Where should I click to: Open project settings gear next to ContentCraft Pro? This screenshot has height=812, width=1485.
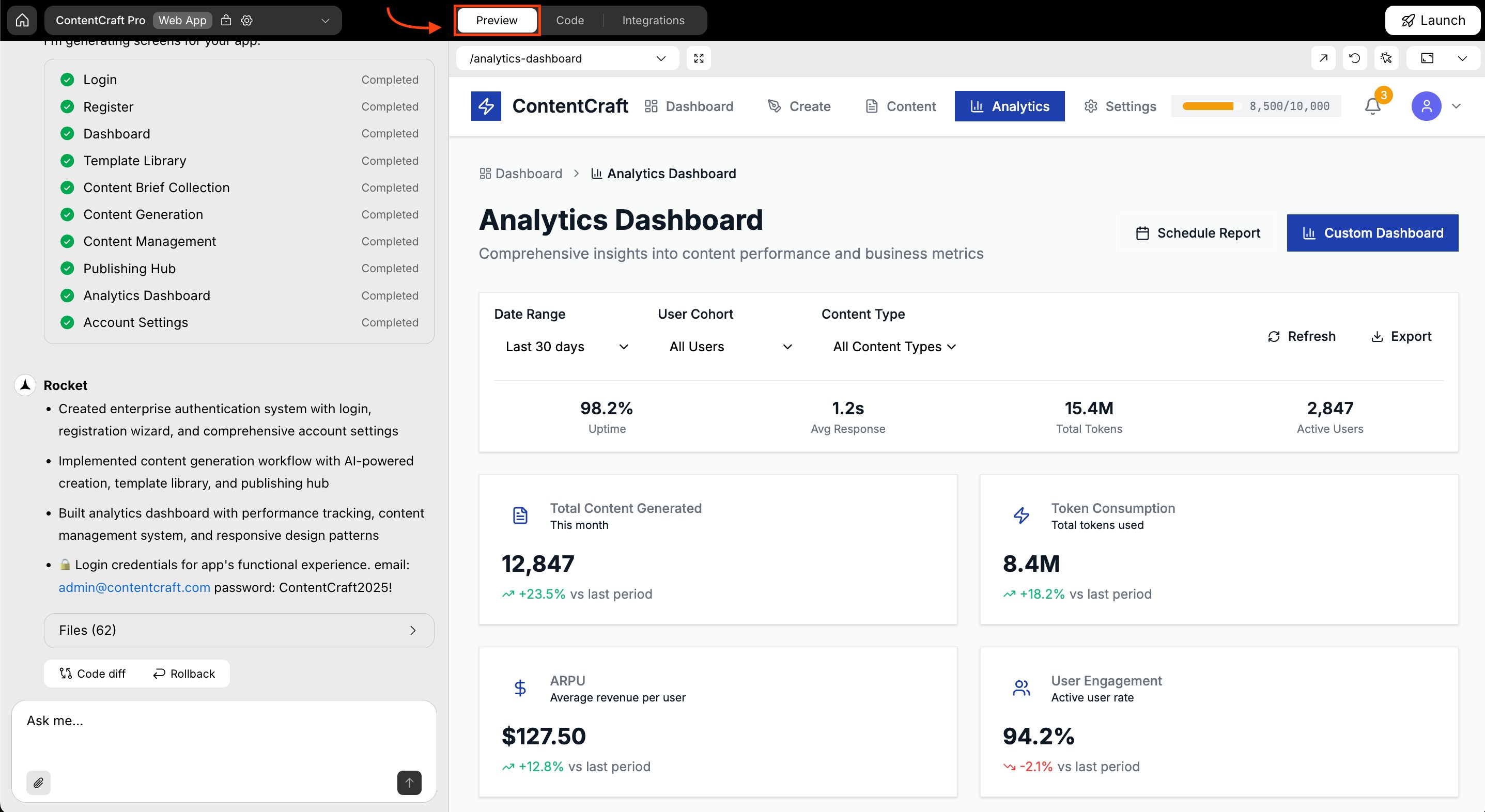tap(246, 20)
